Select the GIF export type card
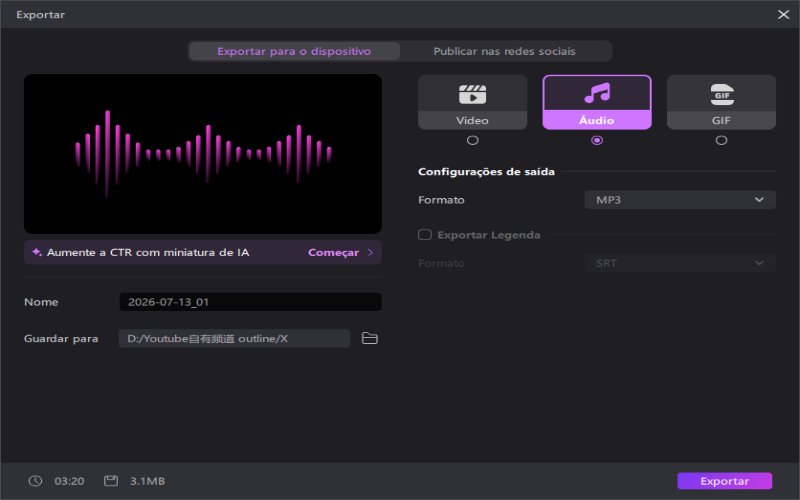 (x=721, y=102)
